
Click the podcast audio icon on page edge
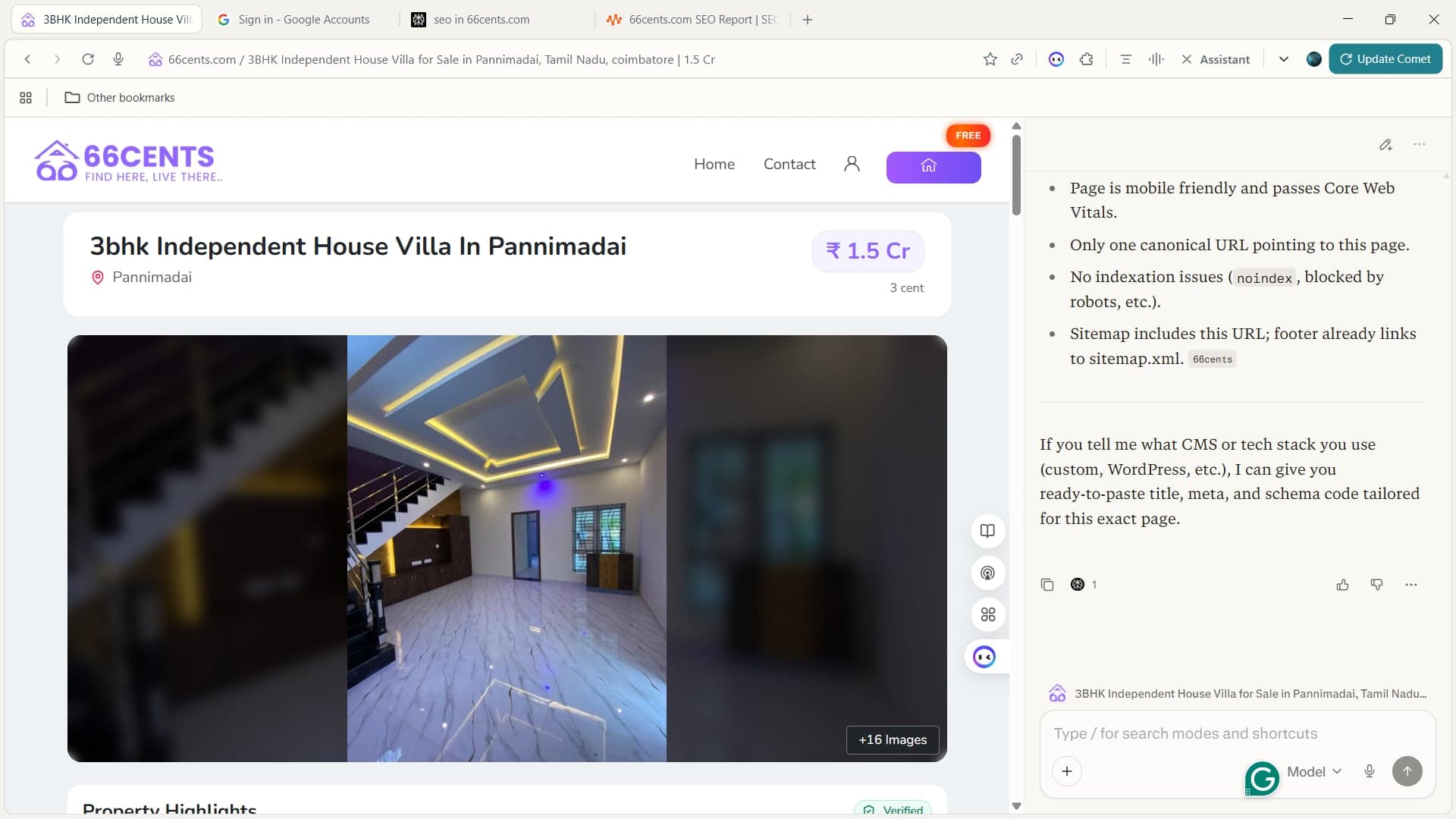pyautogui.click(x=987, y=573)
